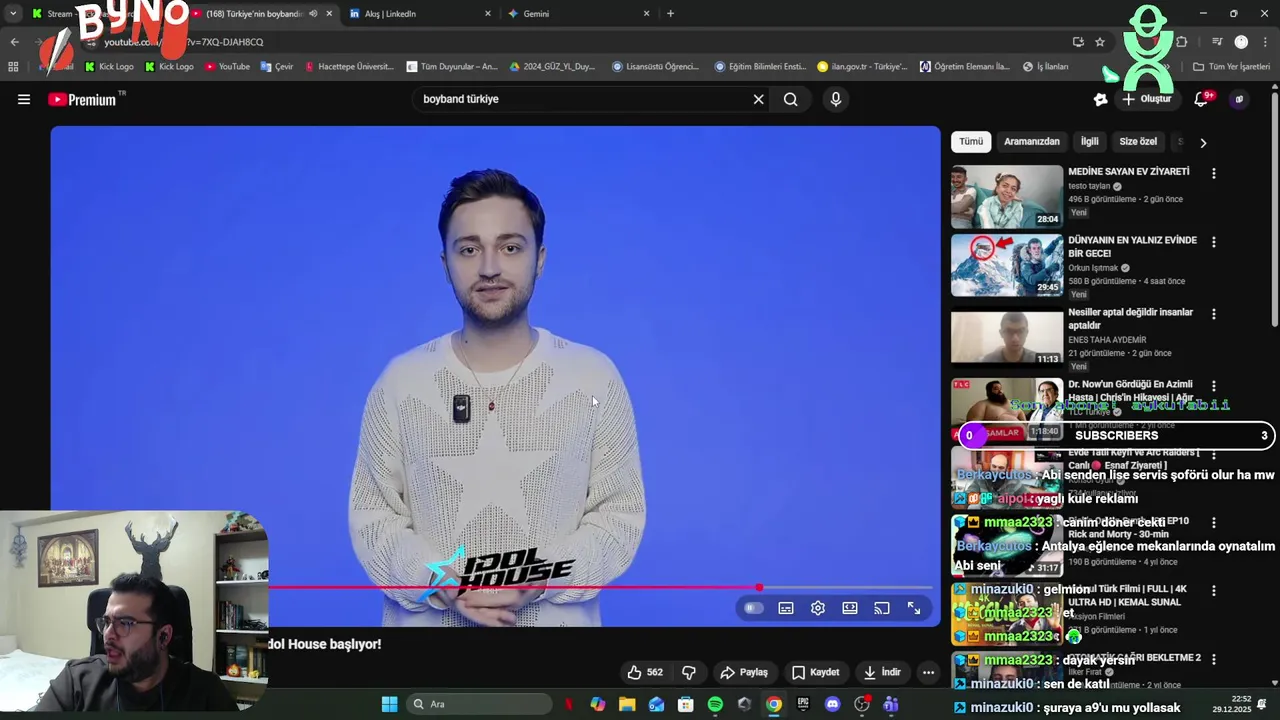Open Microsoft Store from the taskbar

pyautogui.click(x=686, y=704)
